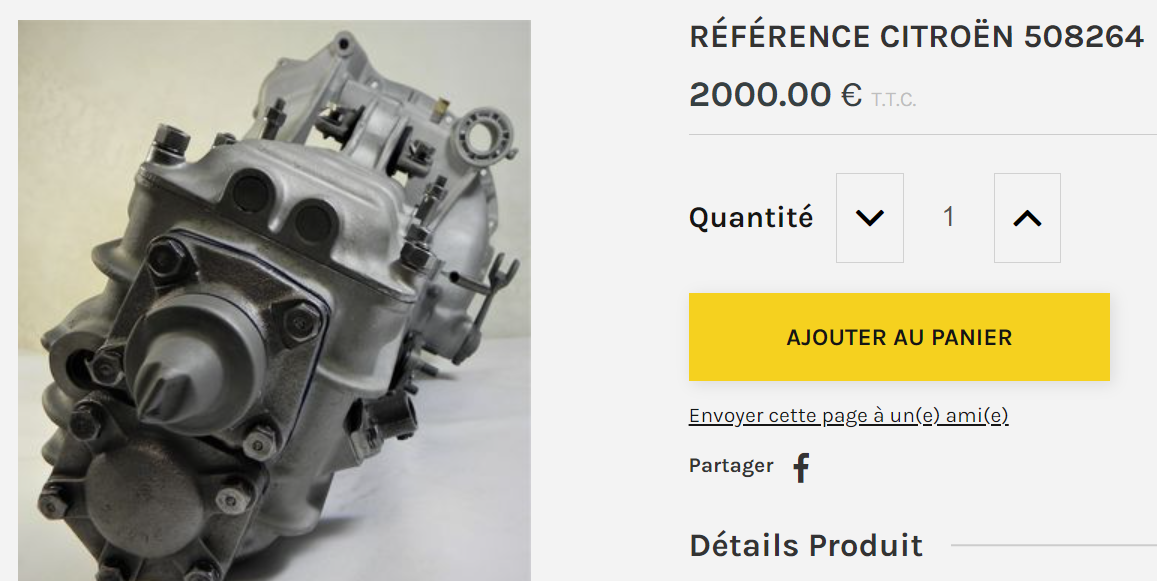Screen dimensions: 1157x581
Task: Click the round bearing atop the gearbox photo
Action: pos(484,137)
